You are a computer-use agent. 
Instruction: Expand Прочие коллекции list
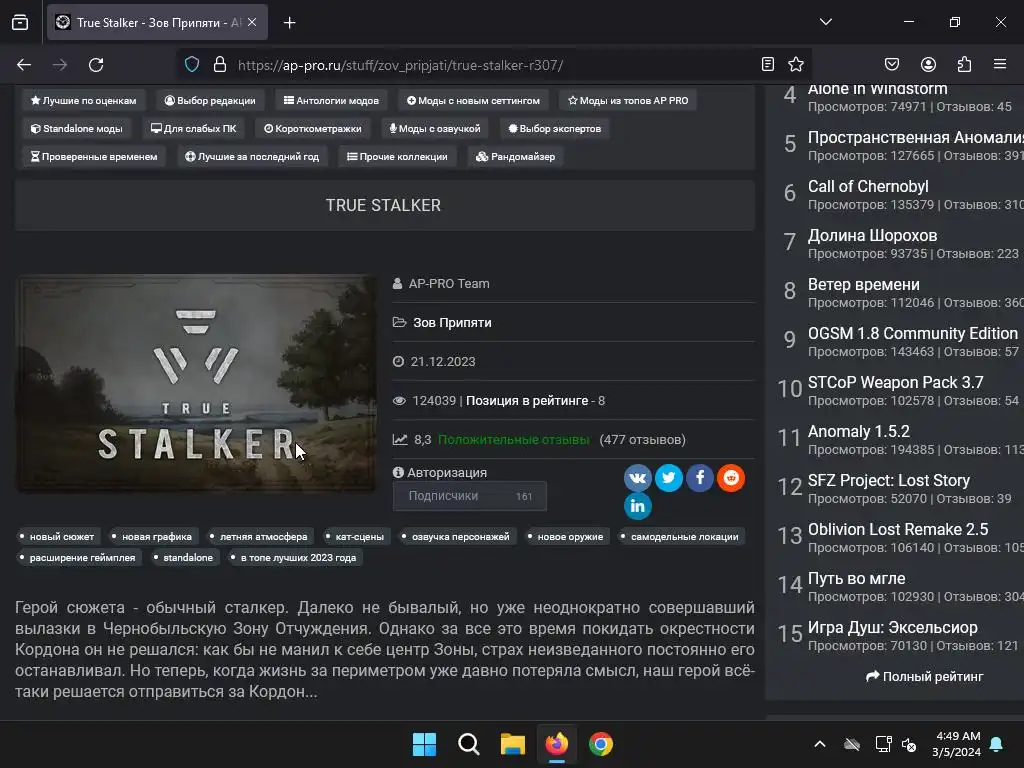tap(397, 157)
